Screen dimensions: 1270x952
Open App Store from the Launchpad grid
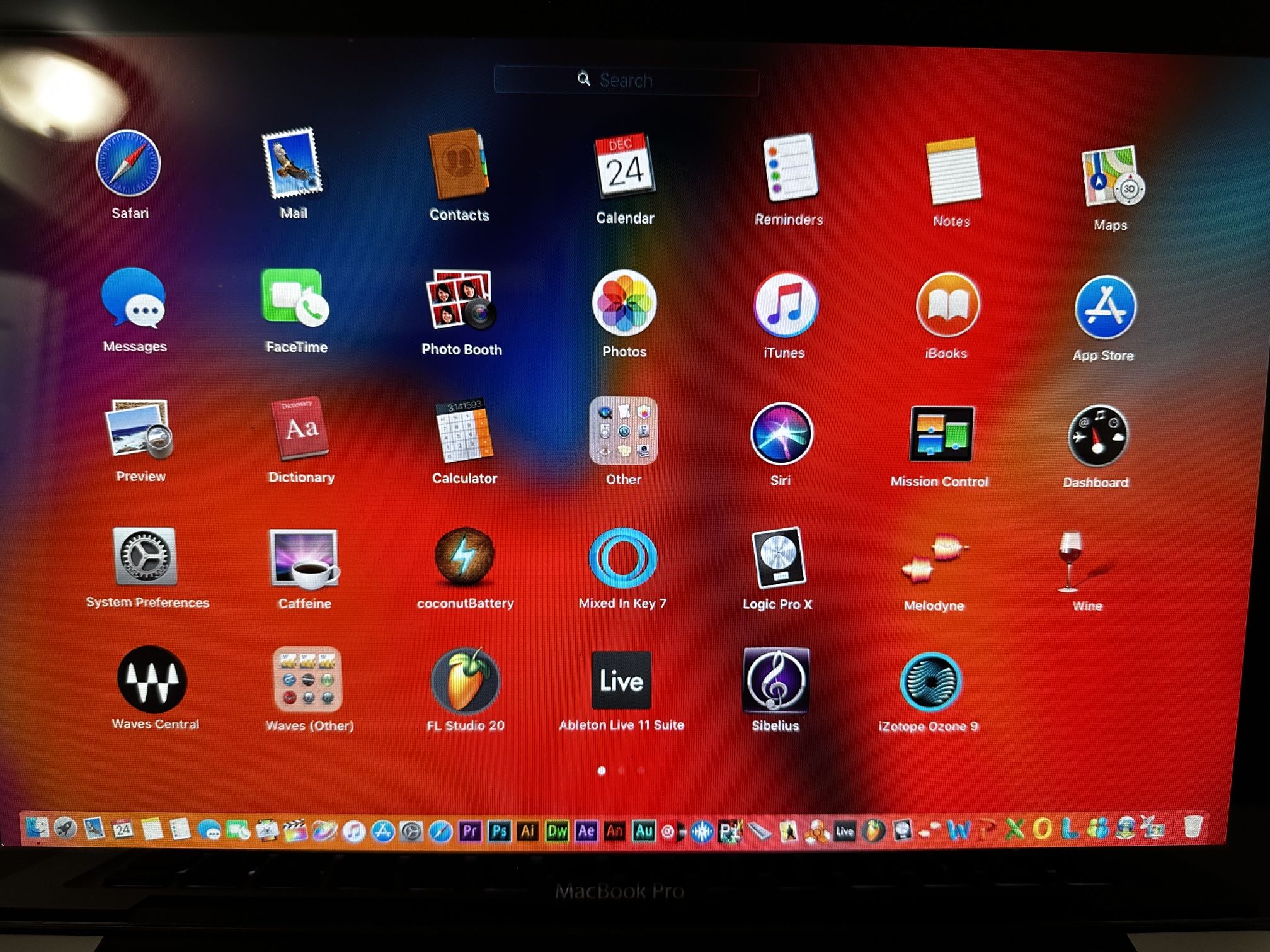(x=1106, y=309)
